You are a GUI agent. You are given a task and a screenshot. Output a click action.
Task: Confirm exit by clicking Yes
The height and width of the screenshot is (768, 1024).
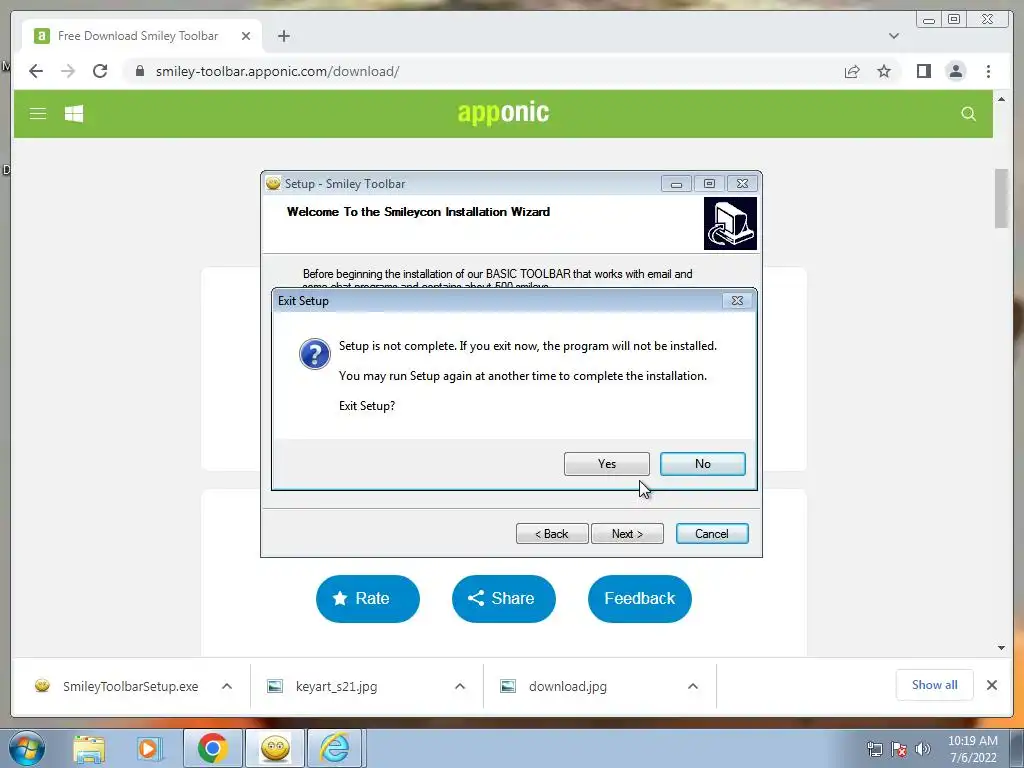click(x=606, y=464)
